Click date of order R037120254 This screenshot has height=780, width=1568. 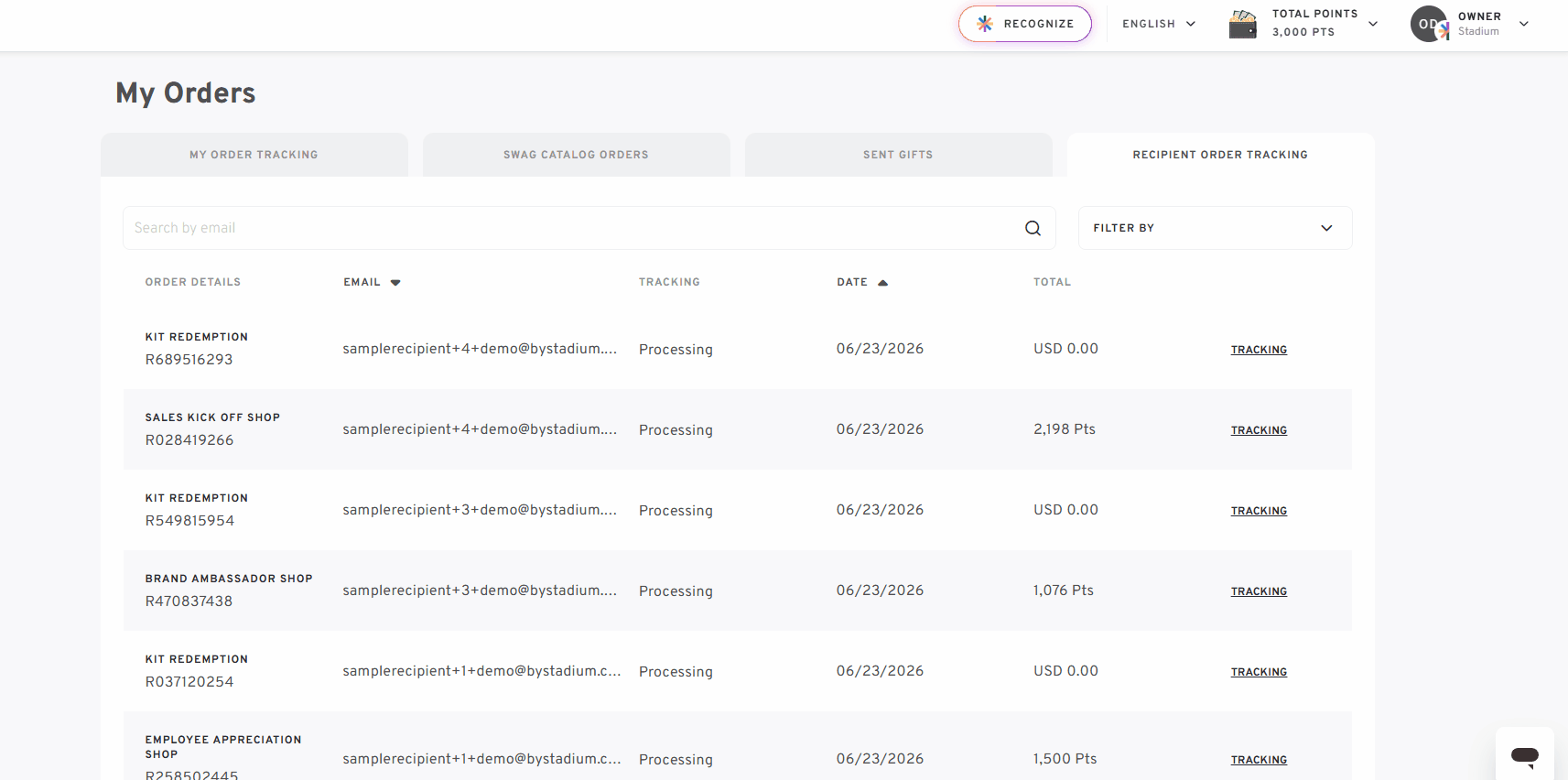[880, 671]
